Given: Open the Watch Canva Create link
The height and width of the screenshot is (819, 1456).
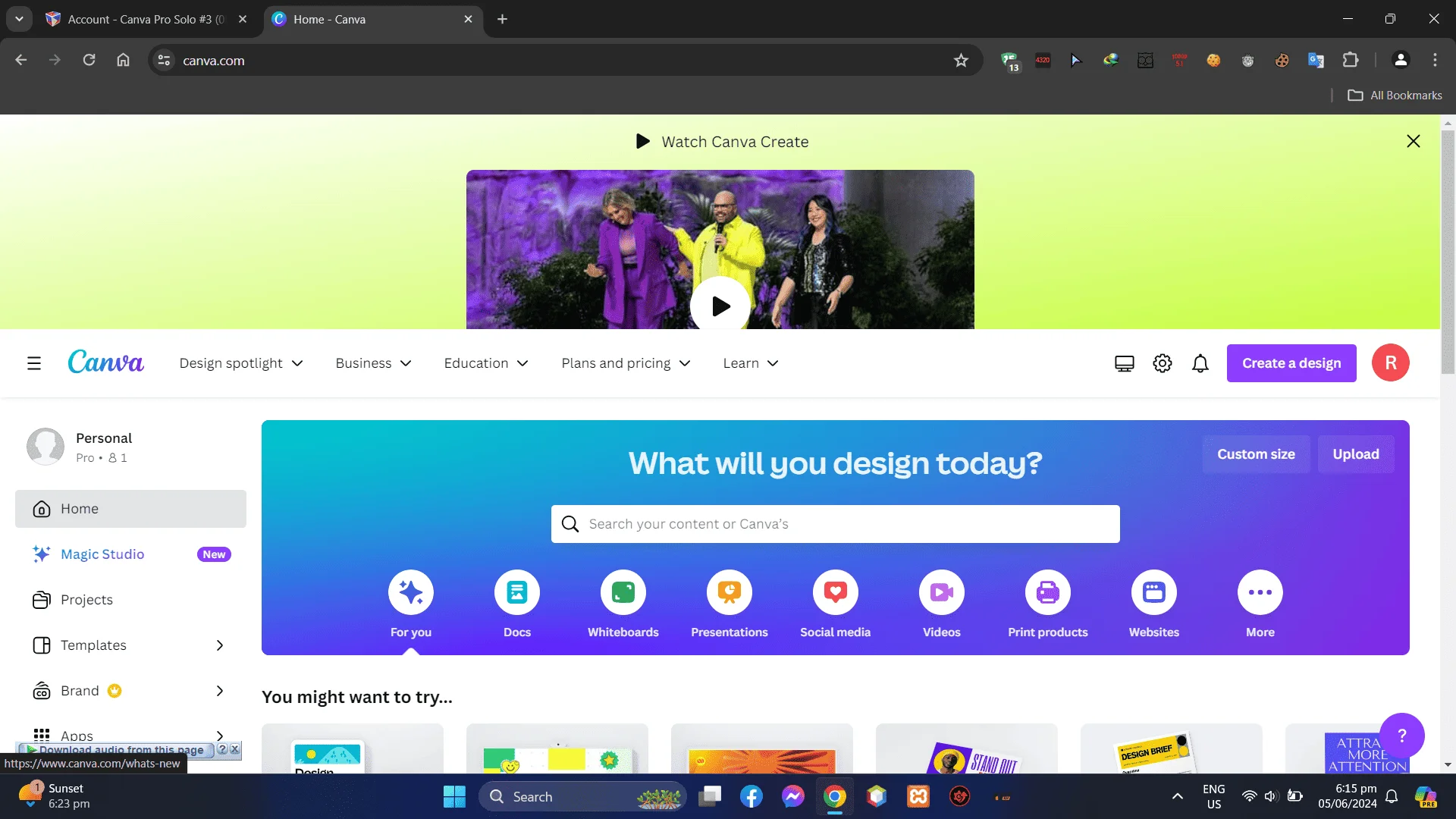Looking at the screenshot, I should [x=722, y=142].
